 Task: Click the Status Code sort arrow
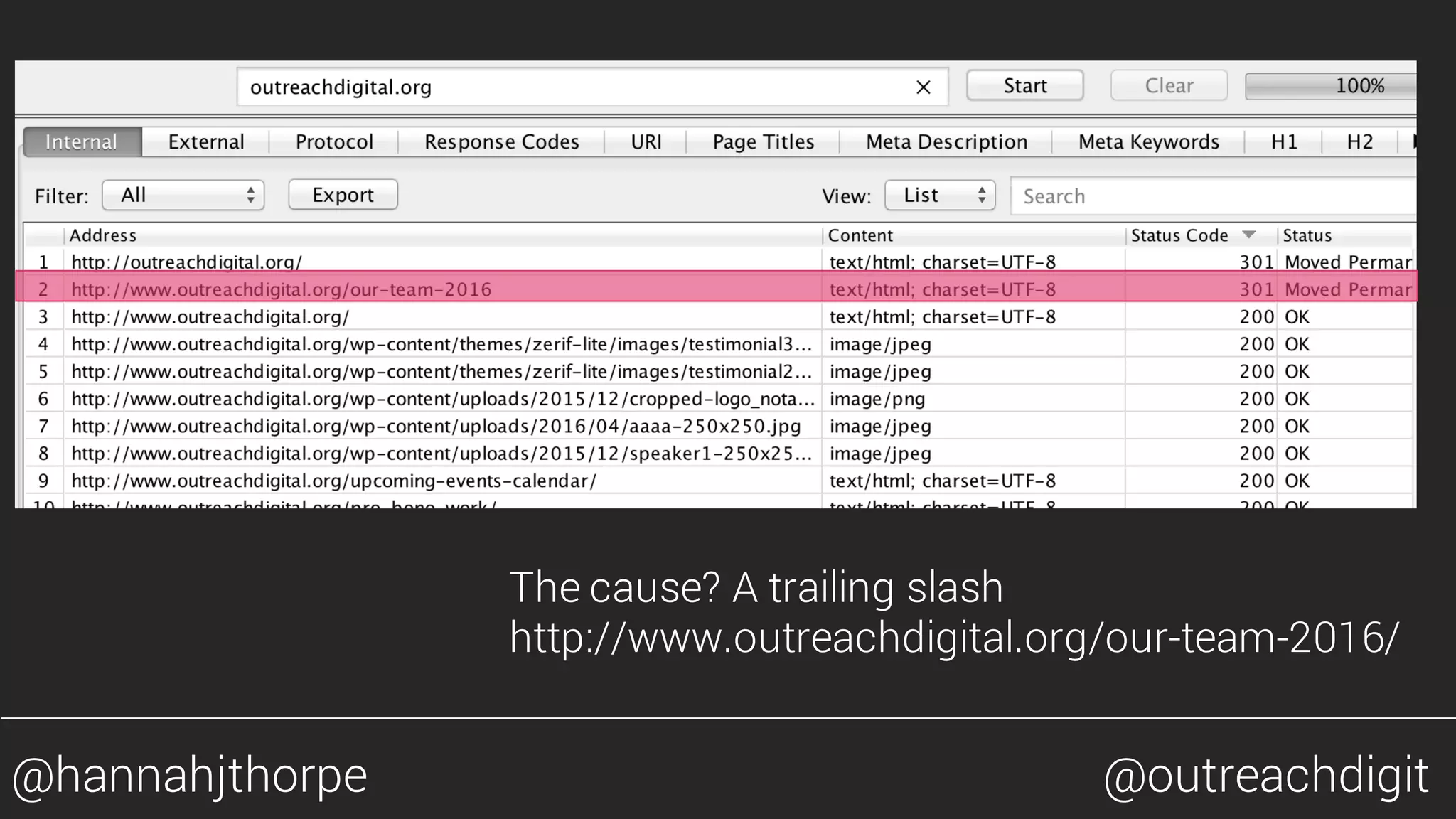1248,235
